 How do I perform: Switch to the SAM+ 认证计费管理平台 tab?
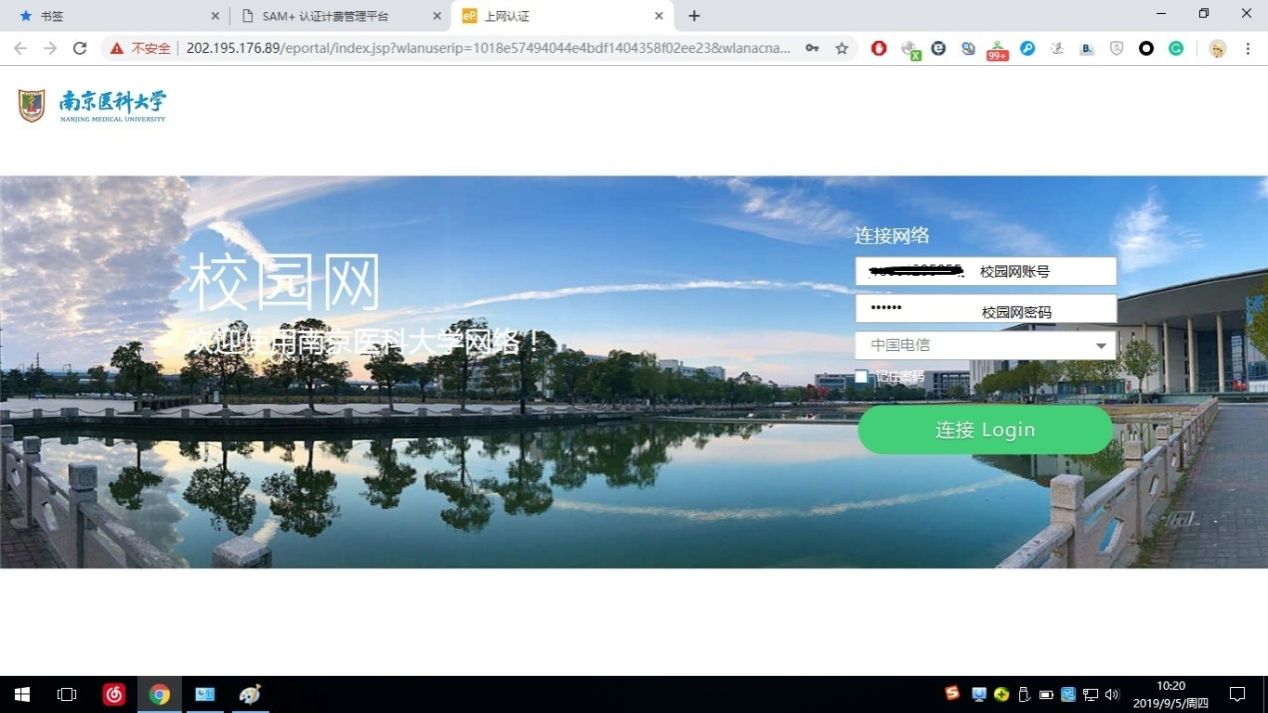coord(338,16)
